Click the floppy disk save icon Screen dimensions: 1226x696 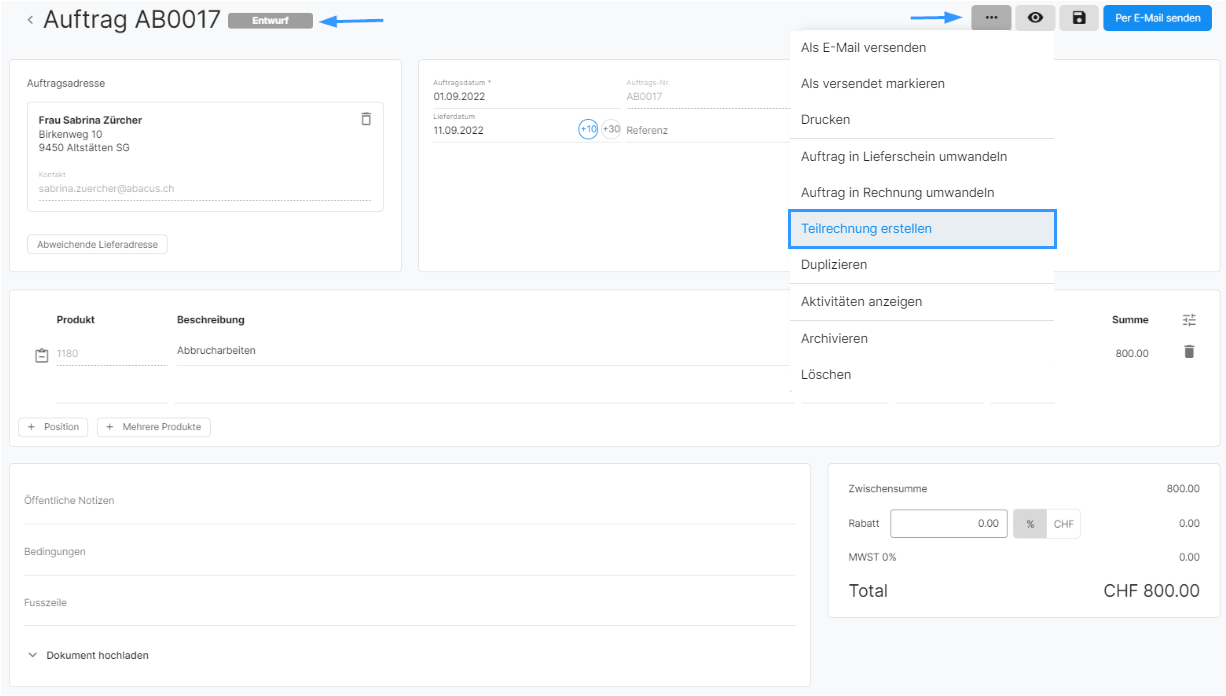pyautogui.click(x=1079, y=18)
